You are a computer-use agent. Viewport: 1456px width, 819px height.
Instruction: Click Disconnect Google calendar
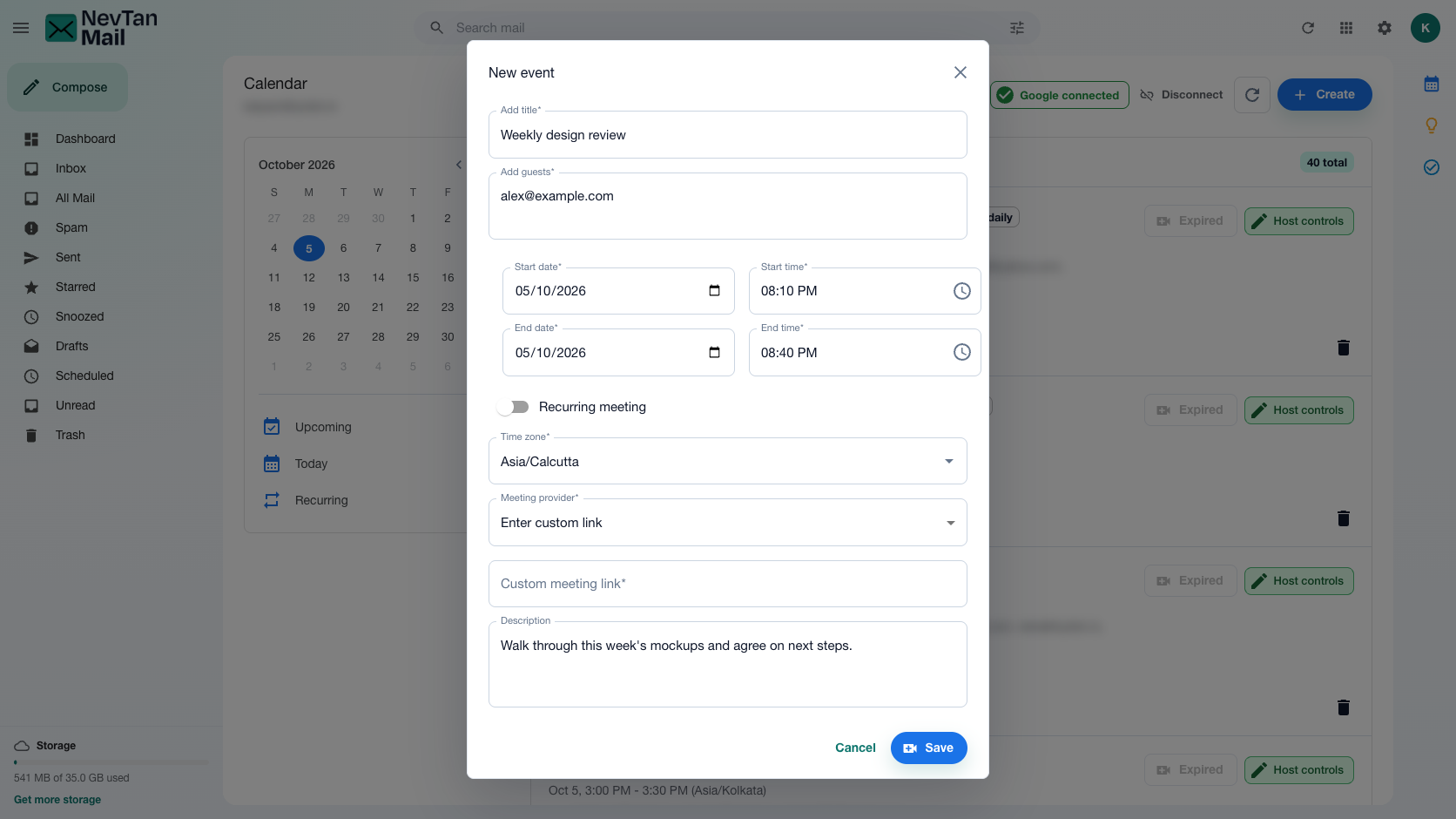pos(1182,95)
